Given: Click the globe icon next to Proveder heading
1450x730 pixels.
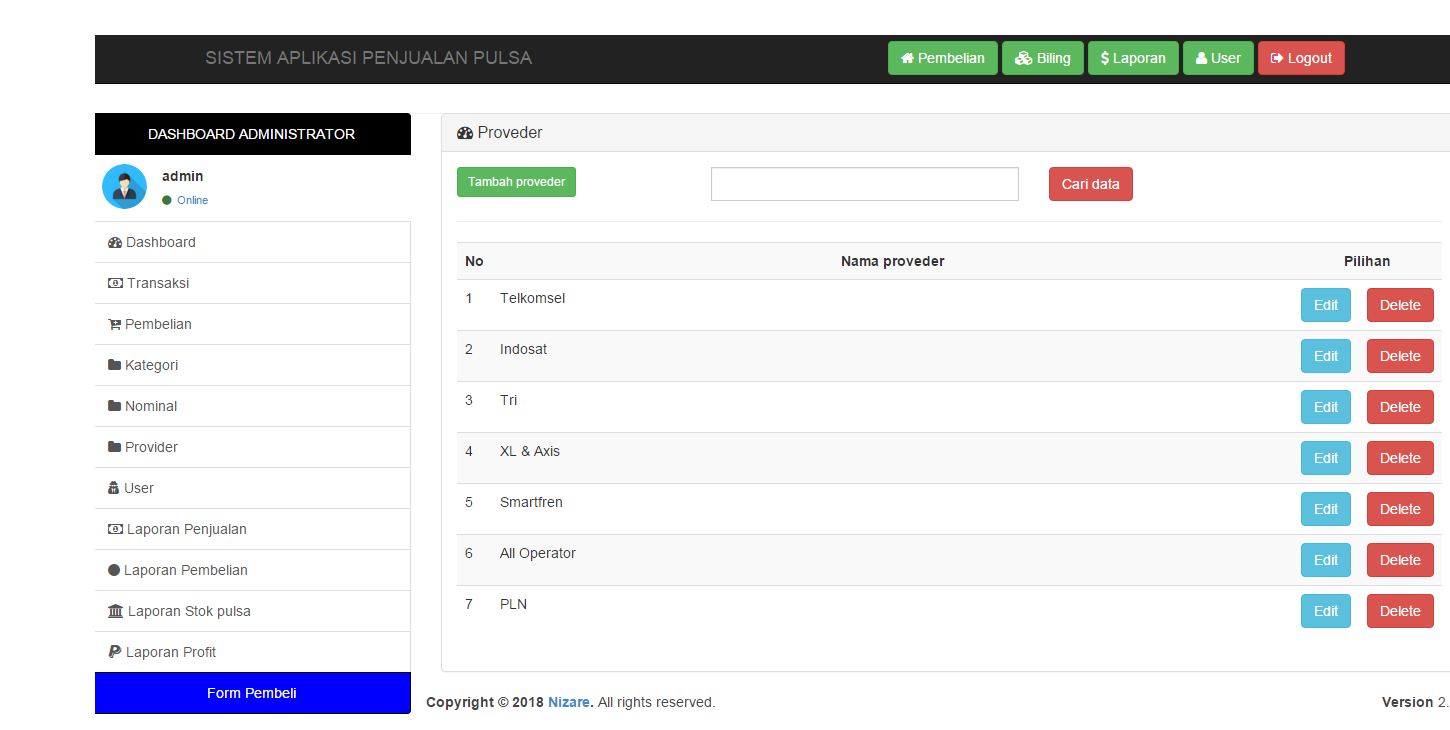Looking at the screenshot, I should 464,132.
